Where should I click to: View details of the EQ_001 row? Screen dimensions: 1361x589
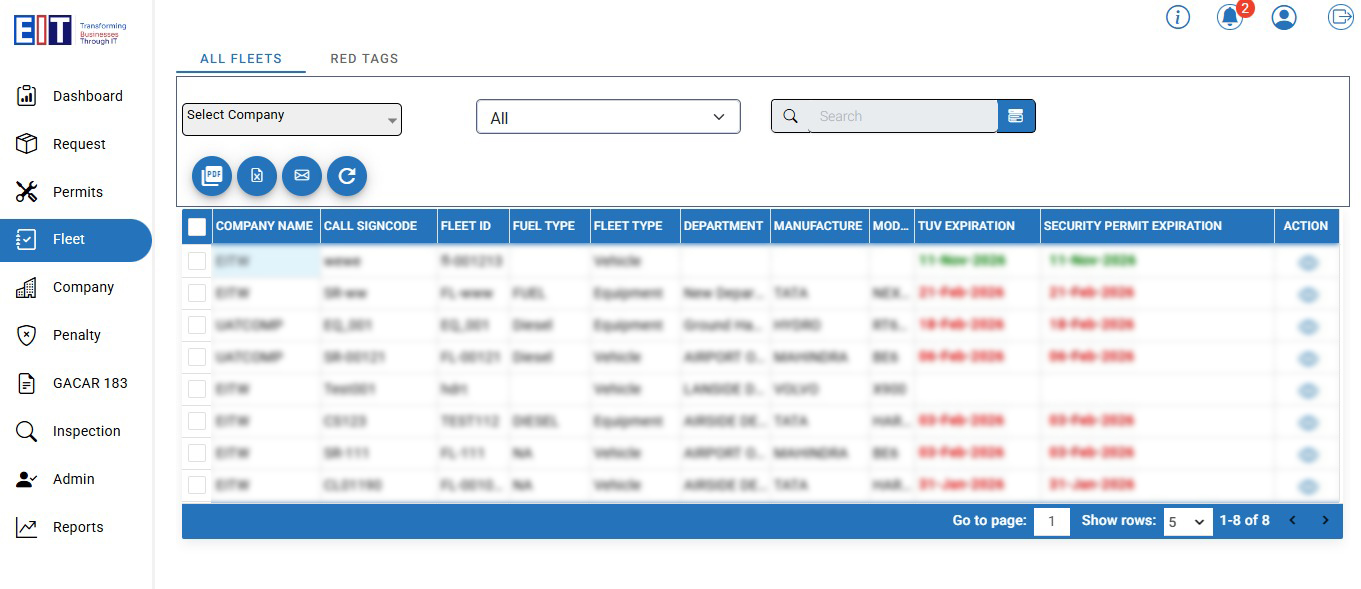coord(1308,327)
